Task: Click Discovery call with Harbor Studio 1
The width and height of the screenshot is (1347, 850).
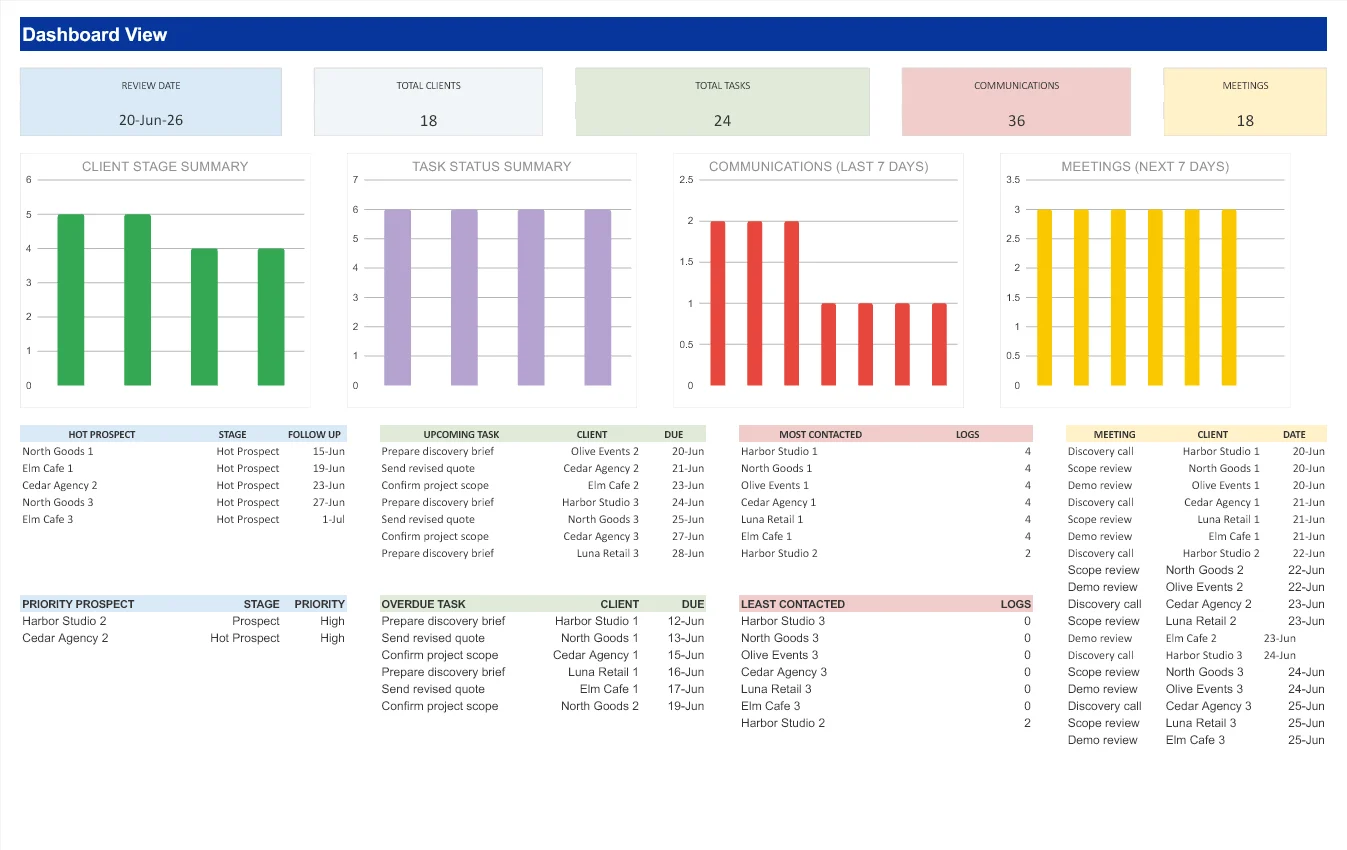Action: [1100, 452]
